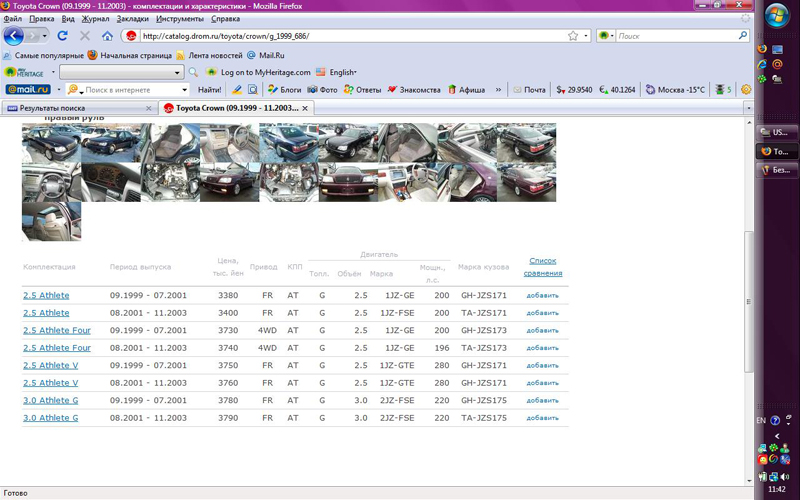Screen dimensions: 800x500
Task: Click the MyHeritage toolbar search magnifier
Action: point(193,72)
